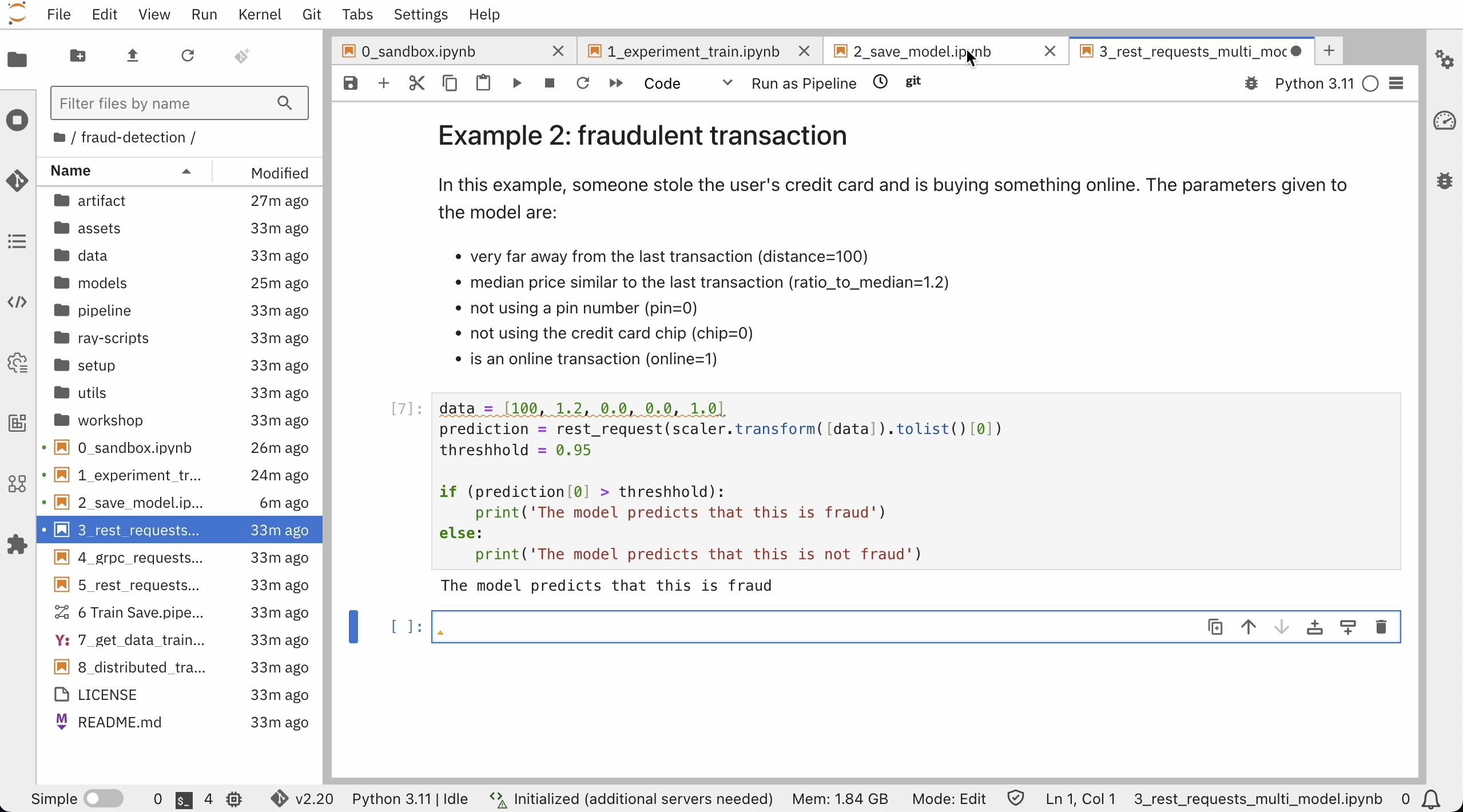Save the notebook with the disk icon
The width and height of the screenshot is (1463, 812).
[x=350, y=83]
